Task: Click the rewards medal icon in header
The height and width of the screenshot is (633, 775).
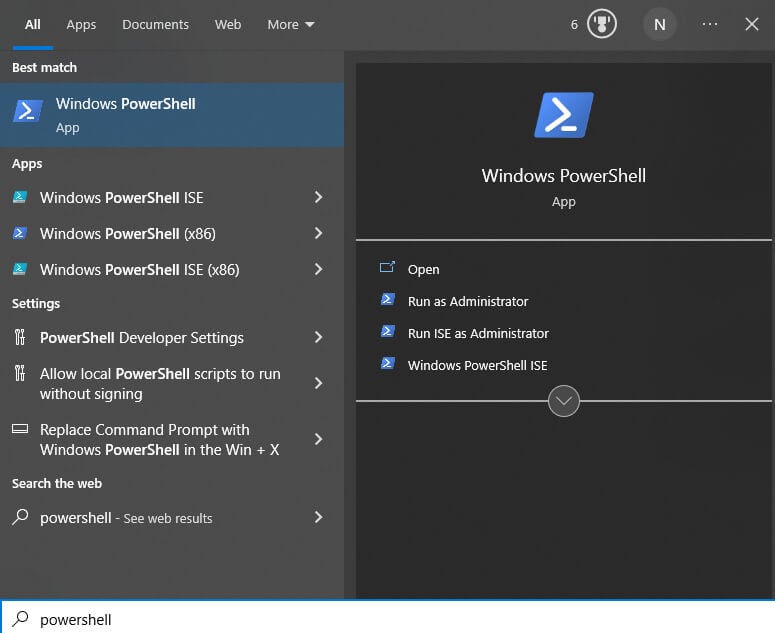Action: tap(600, 24)
